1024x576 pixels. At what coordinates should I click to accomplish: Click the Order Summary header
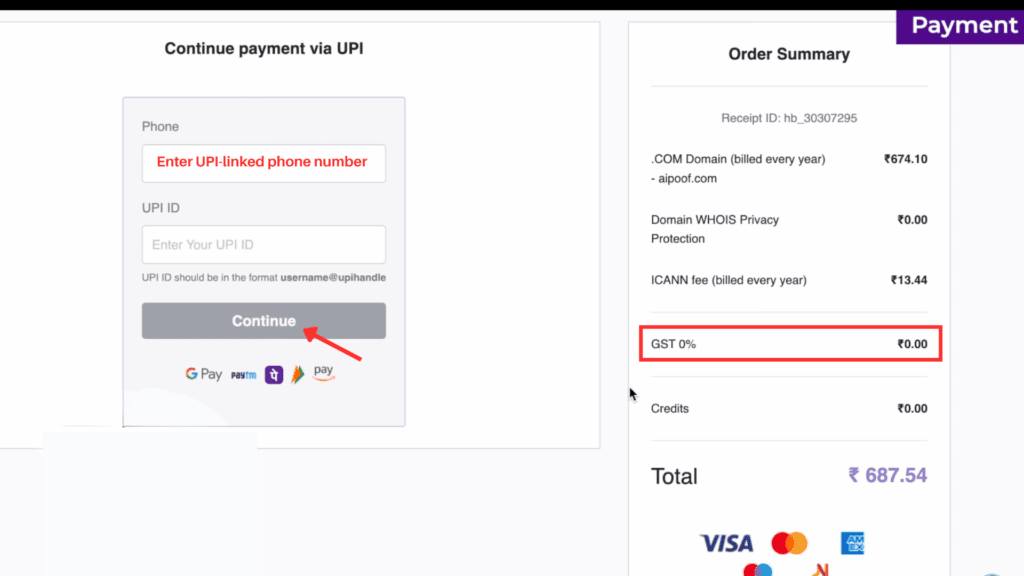[x=789, y=54]
